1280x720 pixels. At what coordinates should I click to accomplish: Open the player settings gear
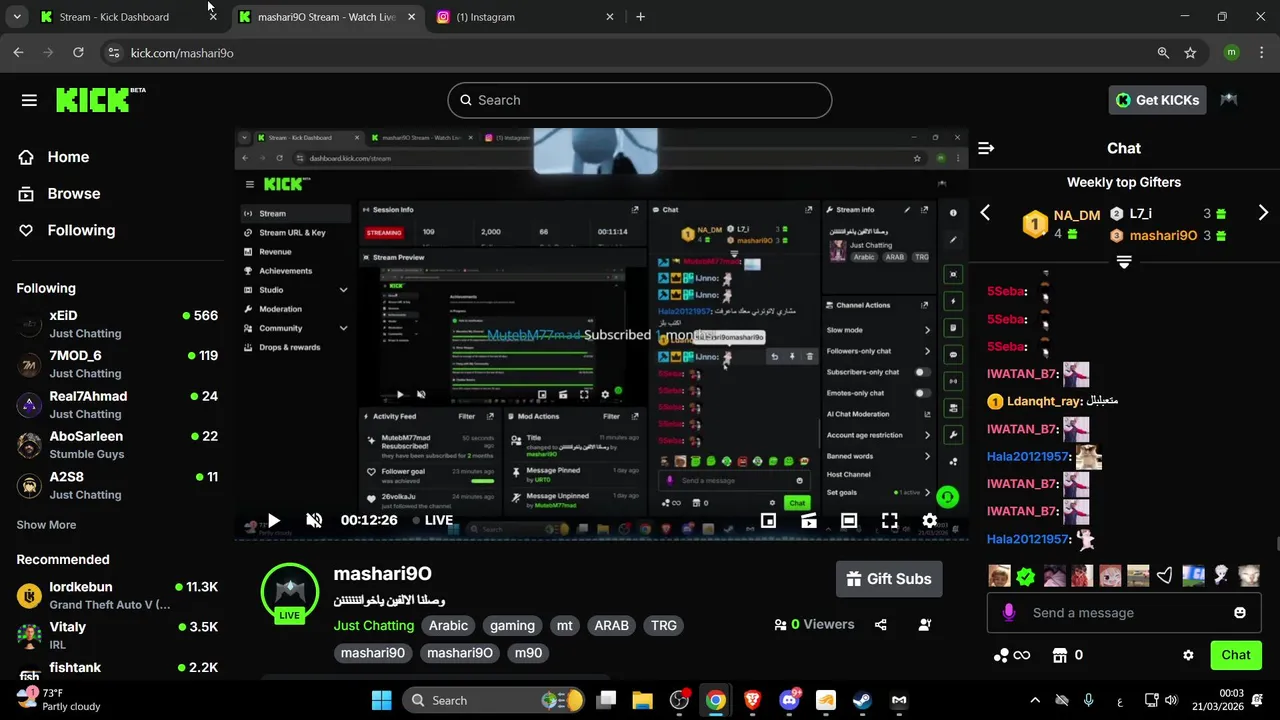pos(929,520)
